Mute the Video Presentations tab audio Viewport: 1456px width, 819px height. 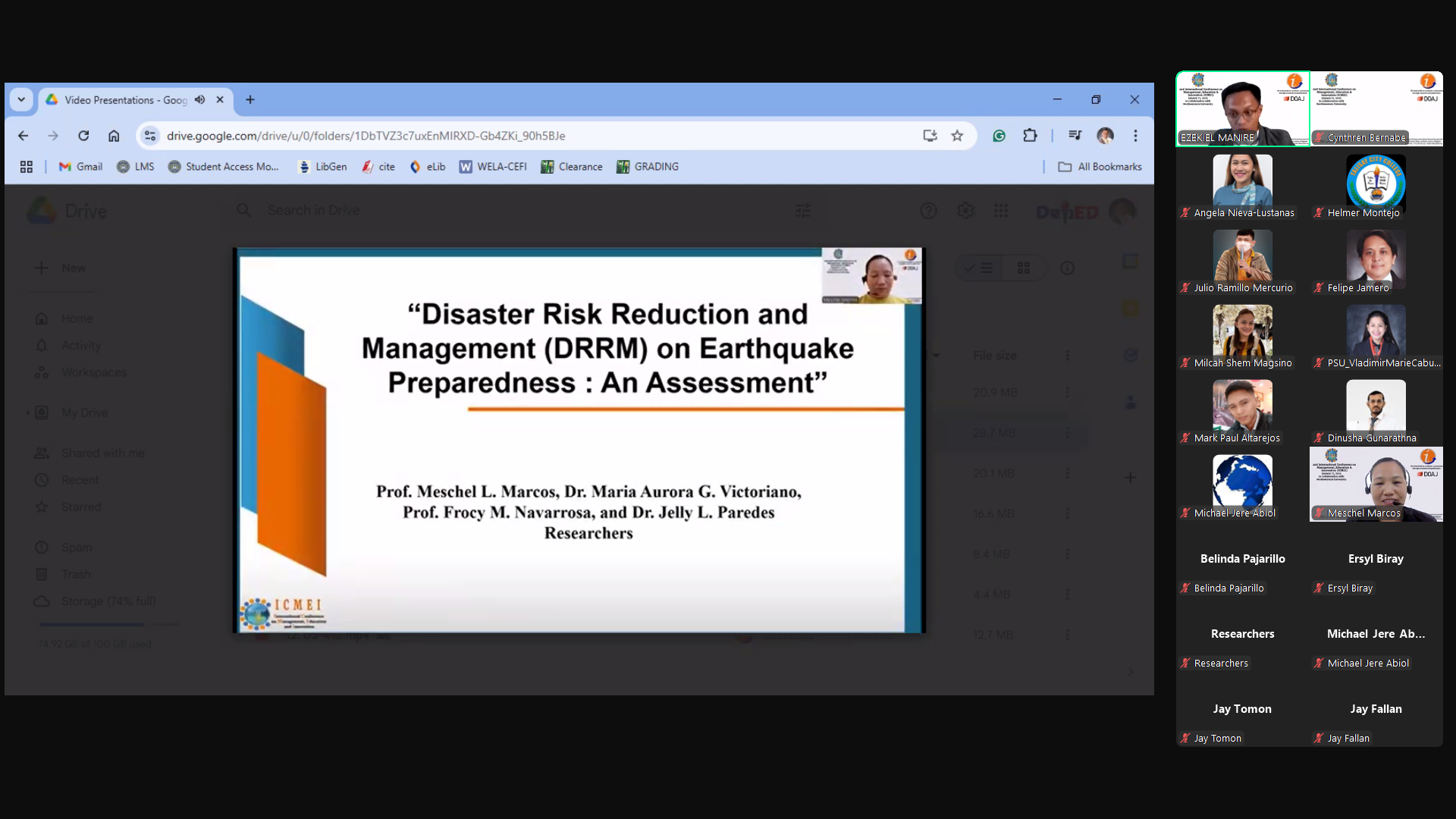click(199, 99)
